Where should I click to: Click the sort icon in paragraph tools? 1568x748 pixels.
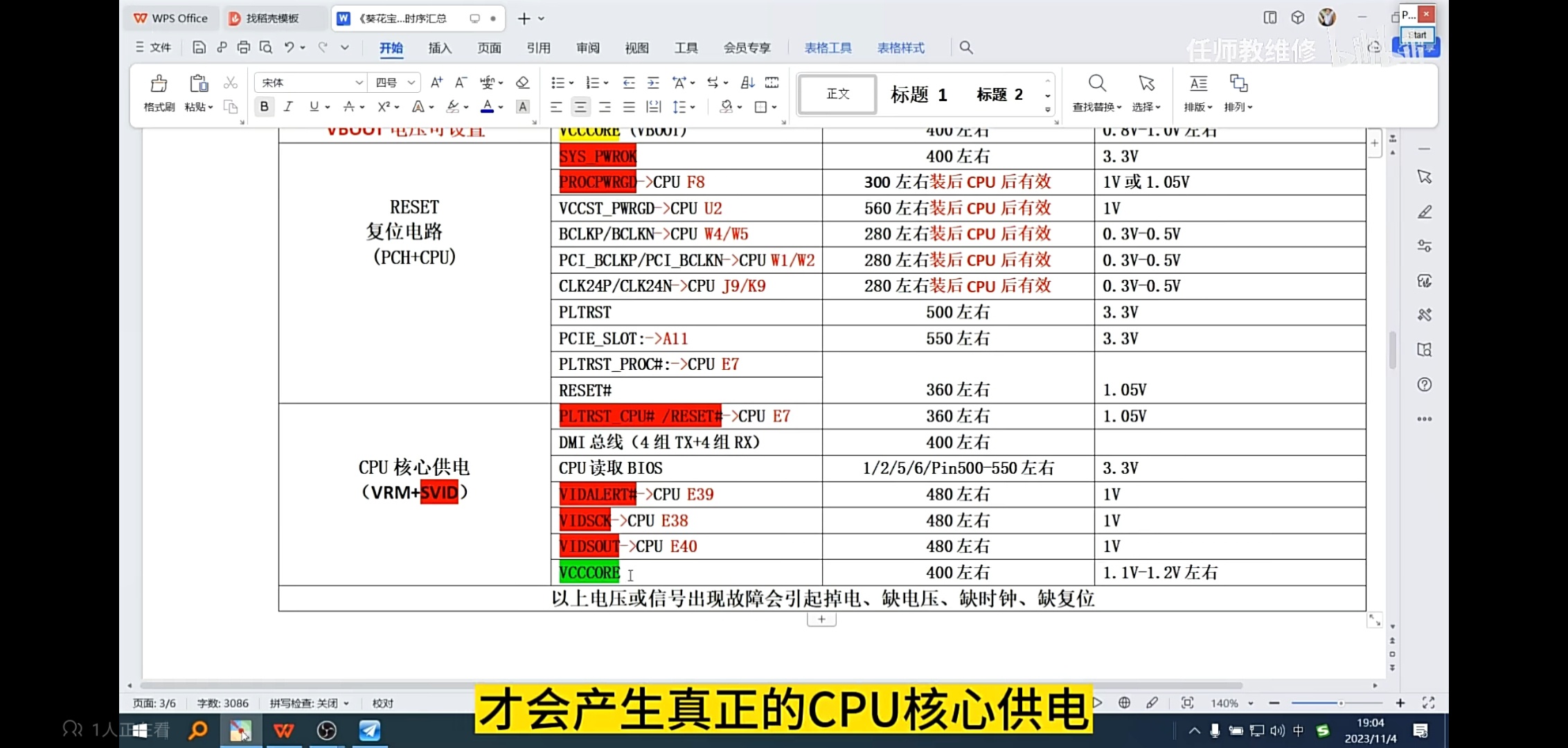coord(747,82)
